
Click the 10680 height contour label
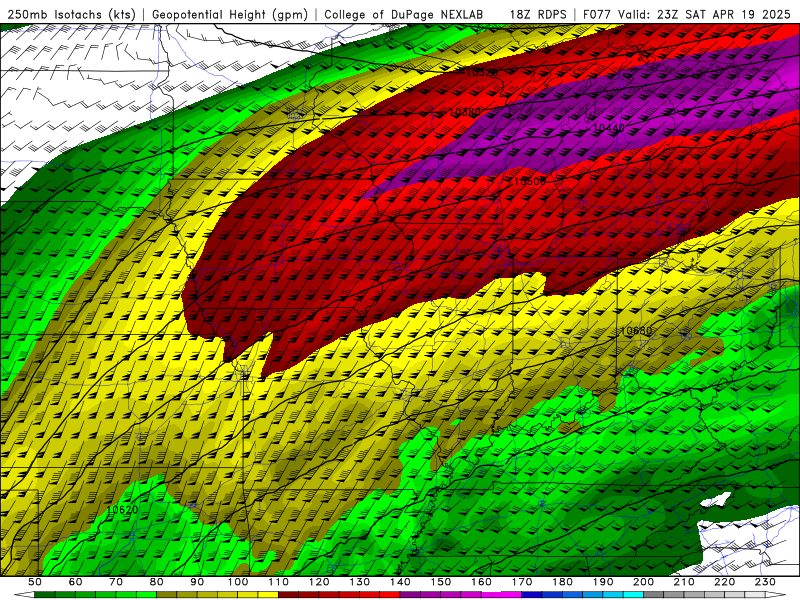click(x=636, y=330)
